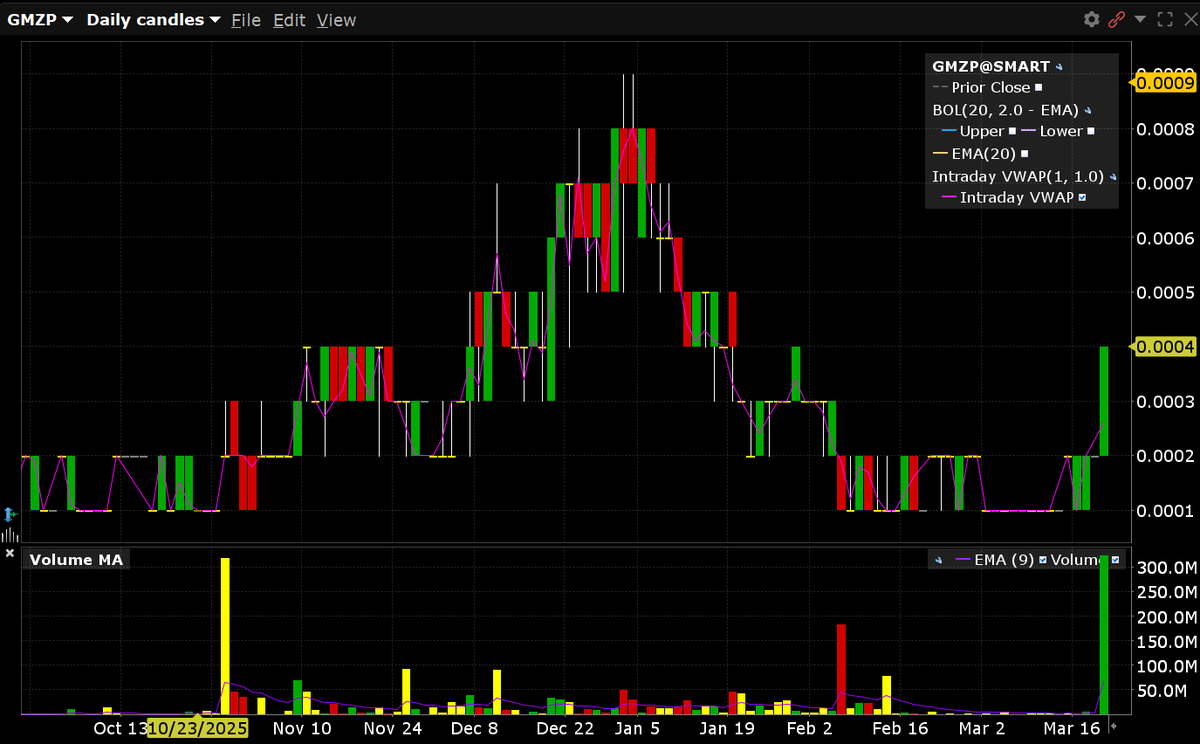Click the GMZP@SMART legend title
Image resolution: width=1200 pixels, height=744 pixels.
coord(991,67)
